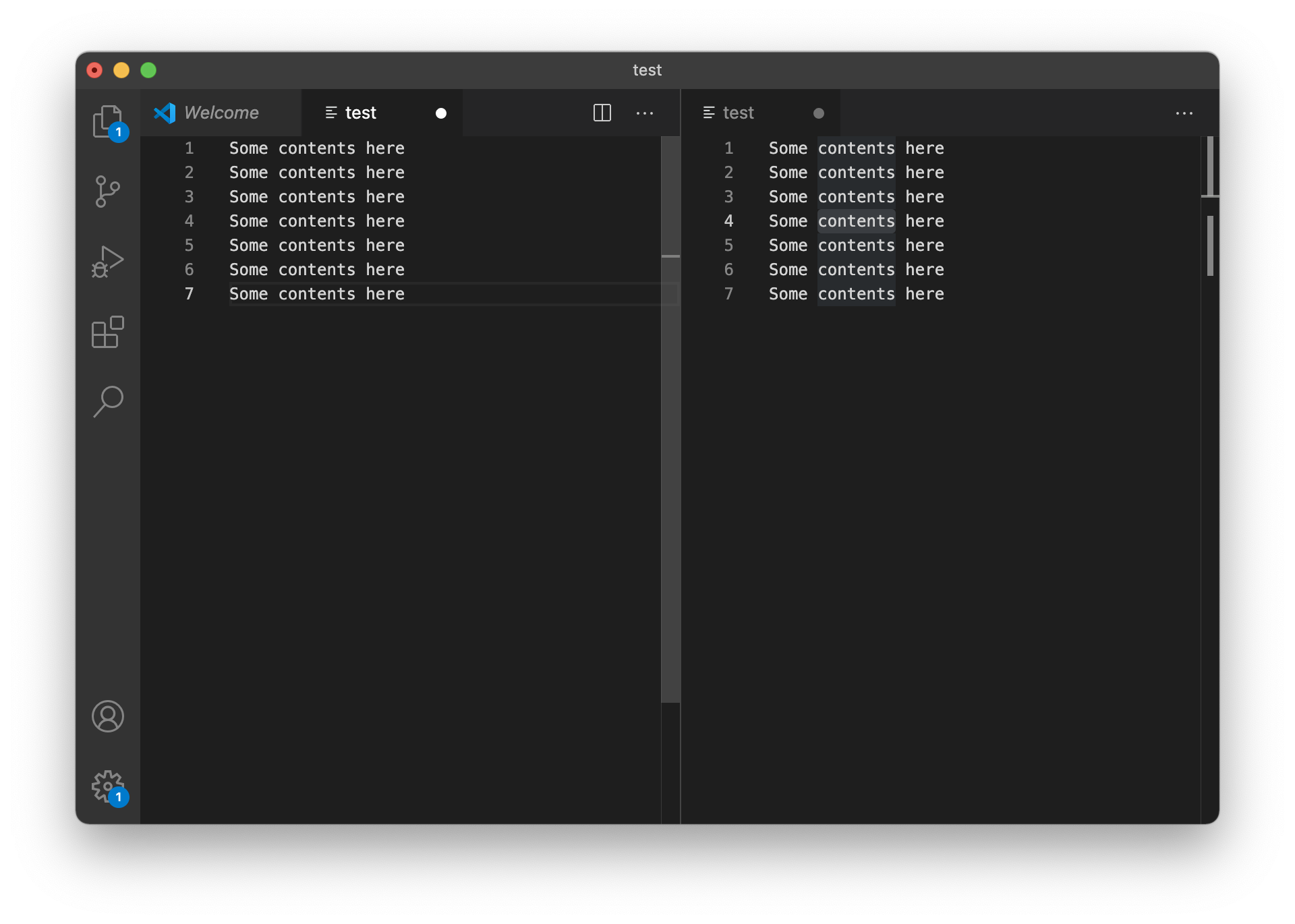The image size is (1295, 924).
Task: Click the yellow minimize window button
Action: point(121,70)
